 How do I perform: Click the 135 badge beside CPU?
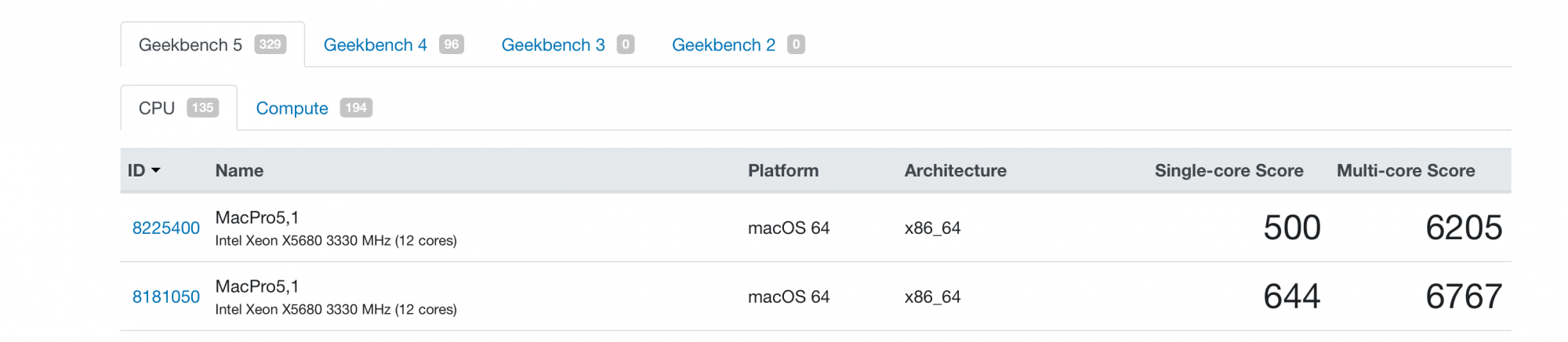pyautogui.click(x=202, y=108)
